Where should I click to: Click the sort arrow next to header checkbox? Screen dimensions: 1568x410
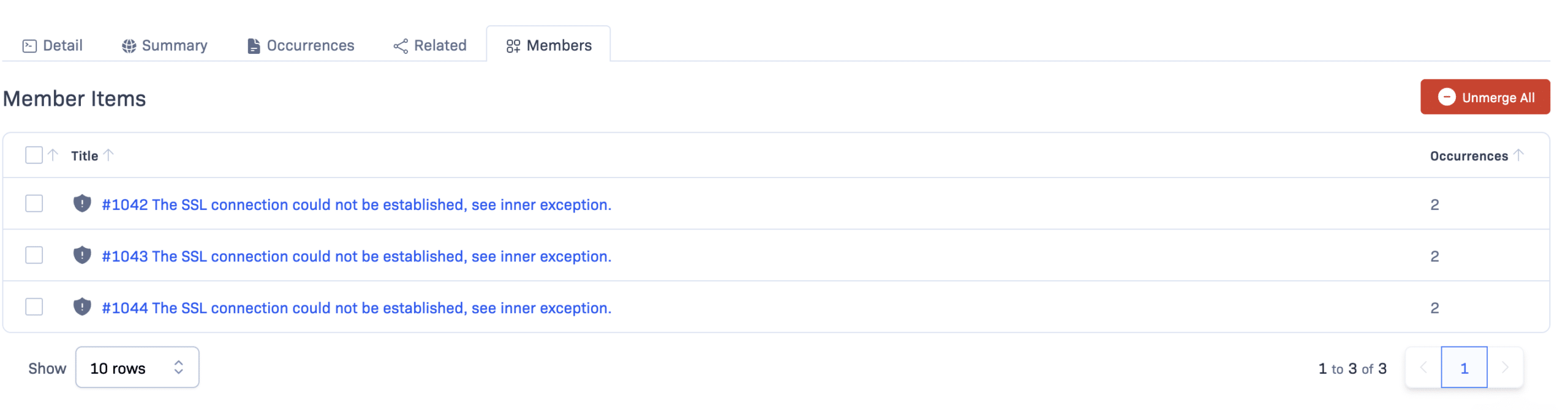53,155
